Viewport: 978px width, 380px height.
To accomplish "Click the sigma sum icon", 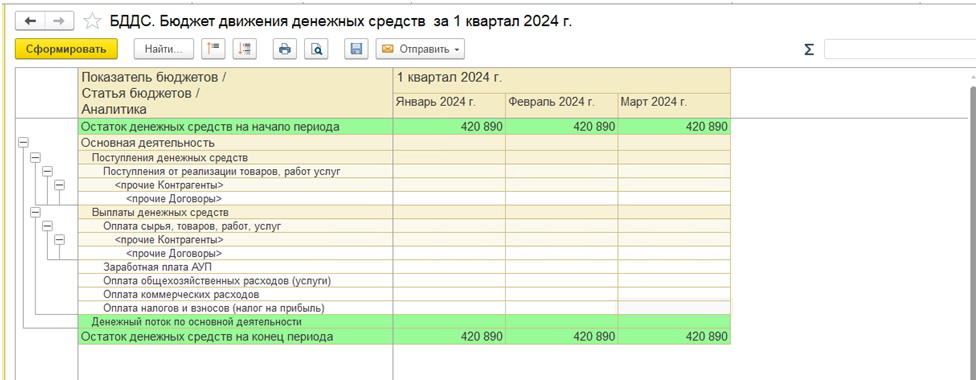I will pyautogui.click(x=809, y=50).
